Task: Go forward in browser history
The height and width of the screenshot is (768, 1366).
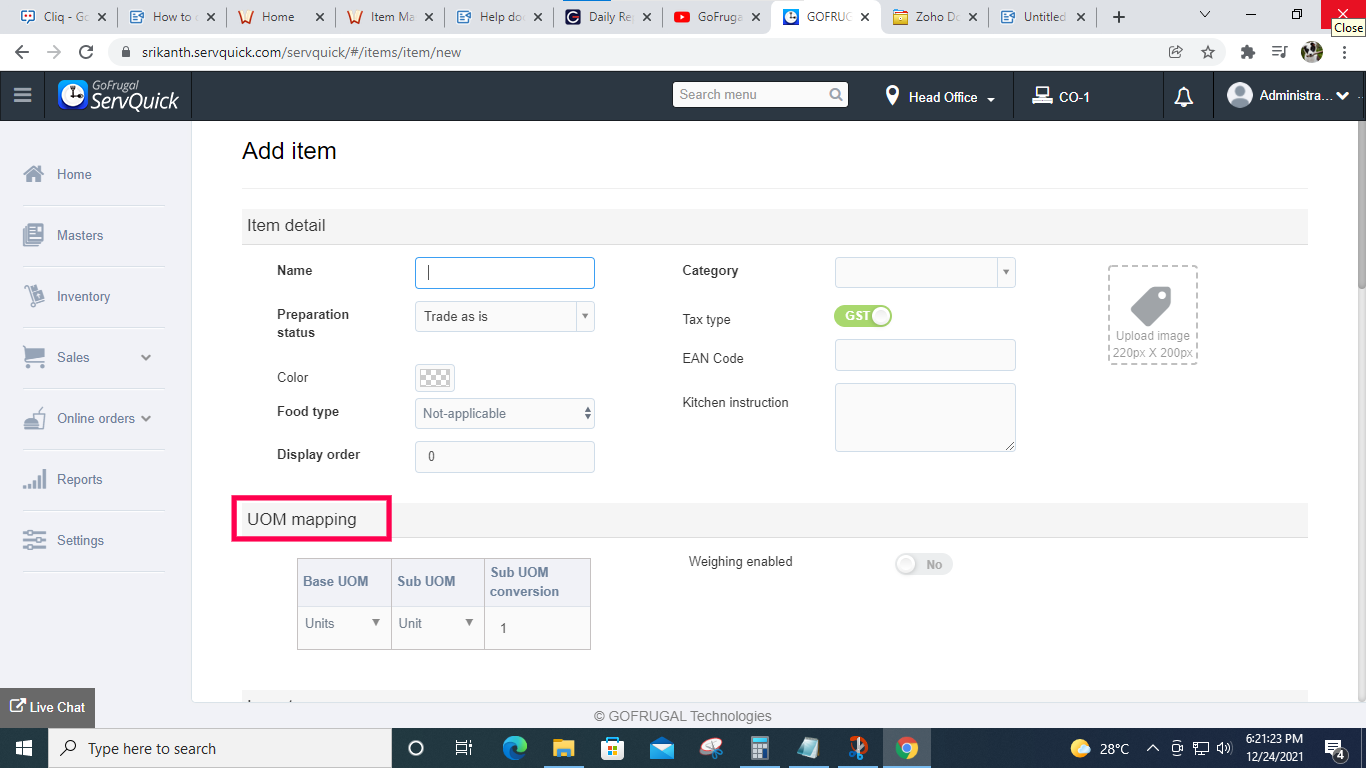Action: coord(54,52)
